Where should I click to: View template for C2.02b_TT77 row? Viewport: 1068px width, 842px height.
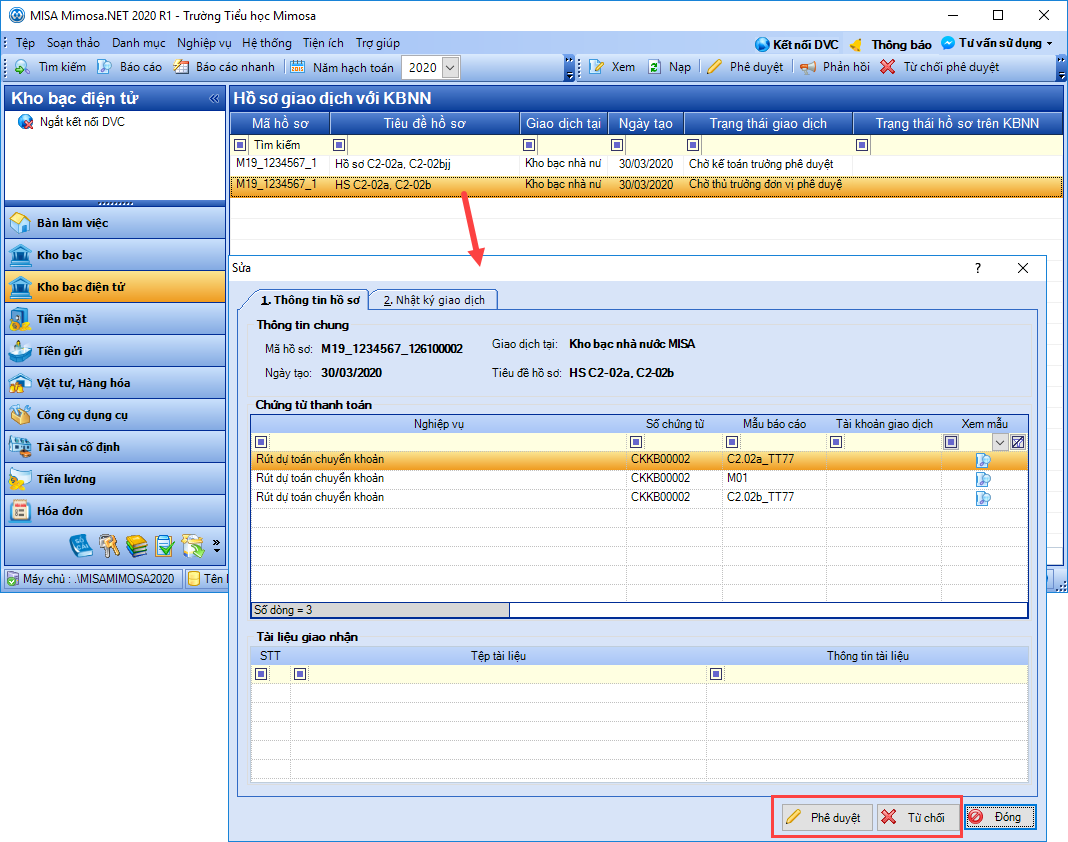[x=983, y=498]
